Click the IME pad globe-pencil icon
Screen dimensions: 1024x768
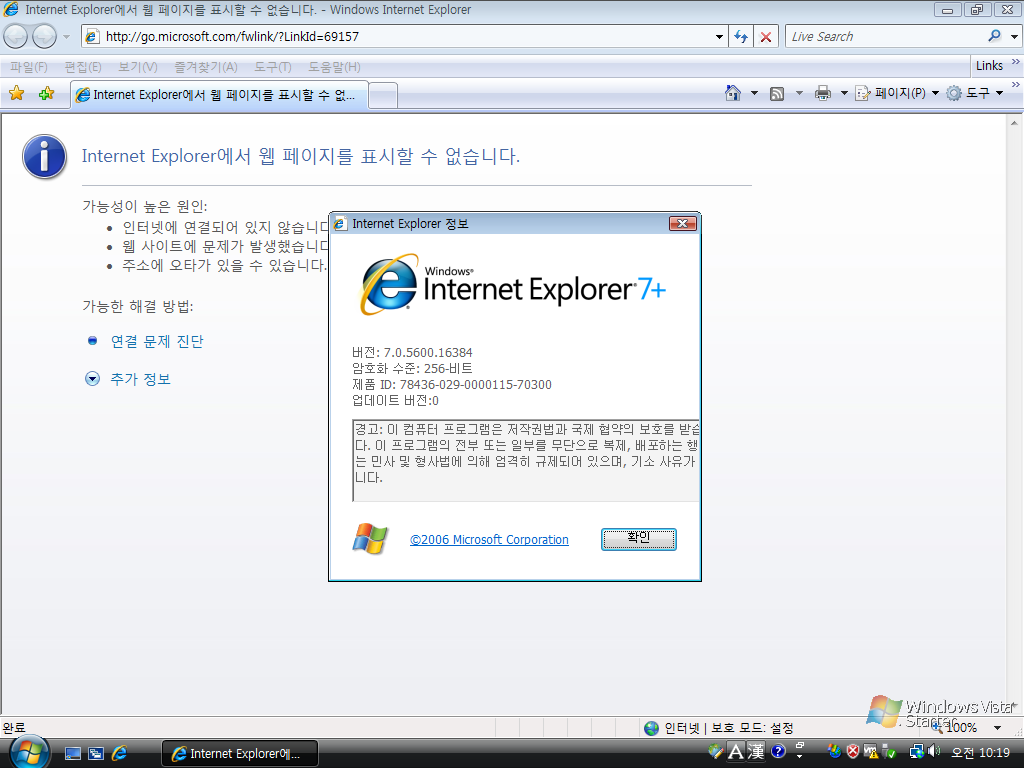coord(715,751)
